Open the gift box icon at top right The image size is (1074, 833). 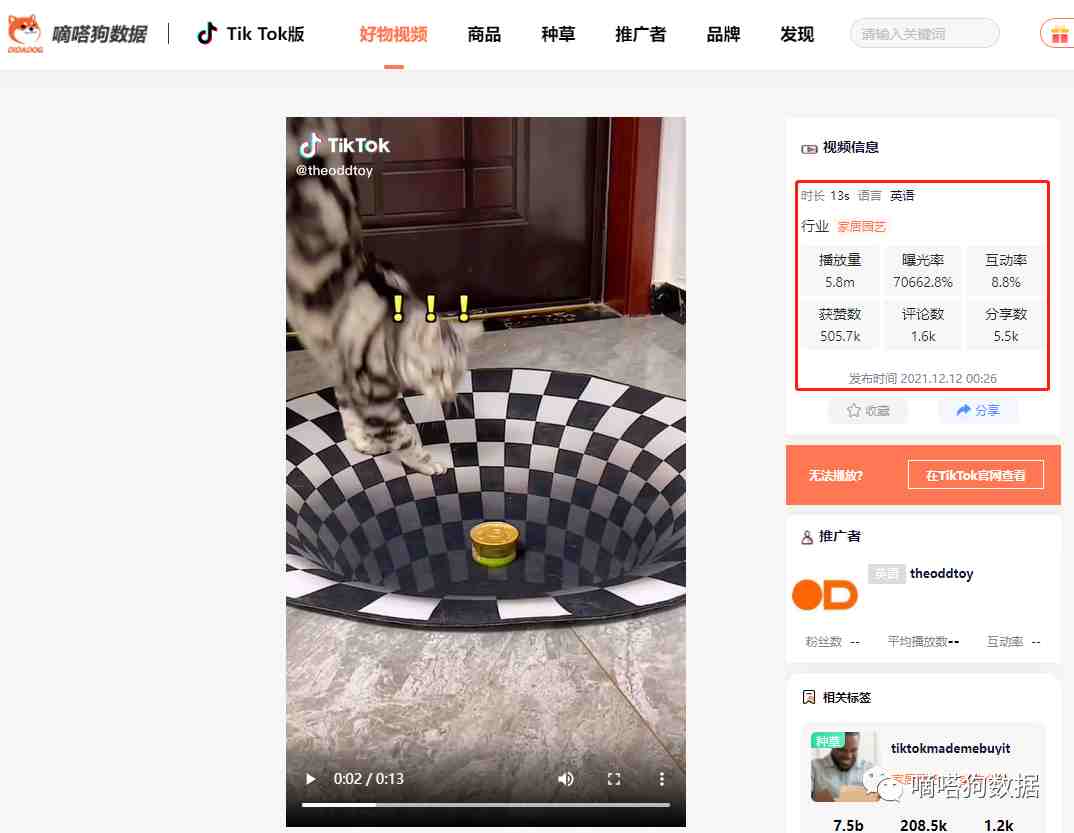[1059, 34]
